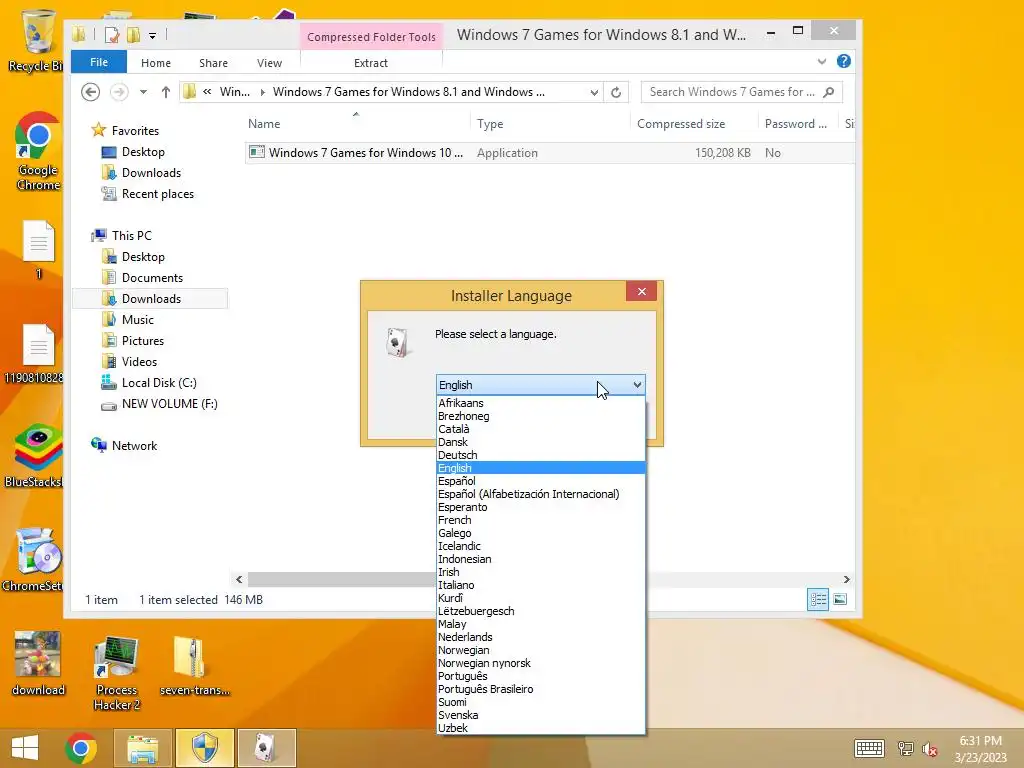This screenshot has height=768, width=1024.
Task: Sort by the Name column header
Action: click(x=357, y=124)
